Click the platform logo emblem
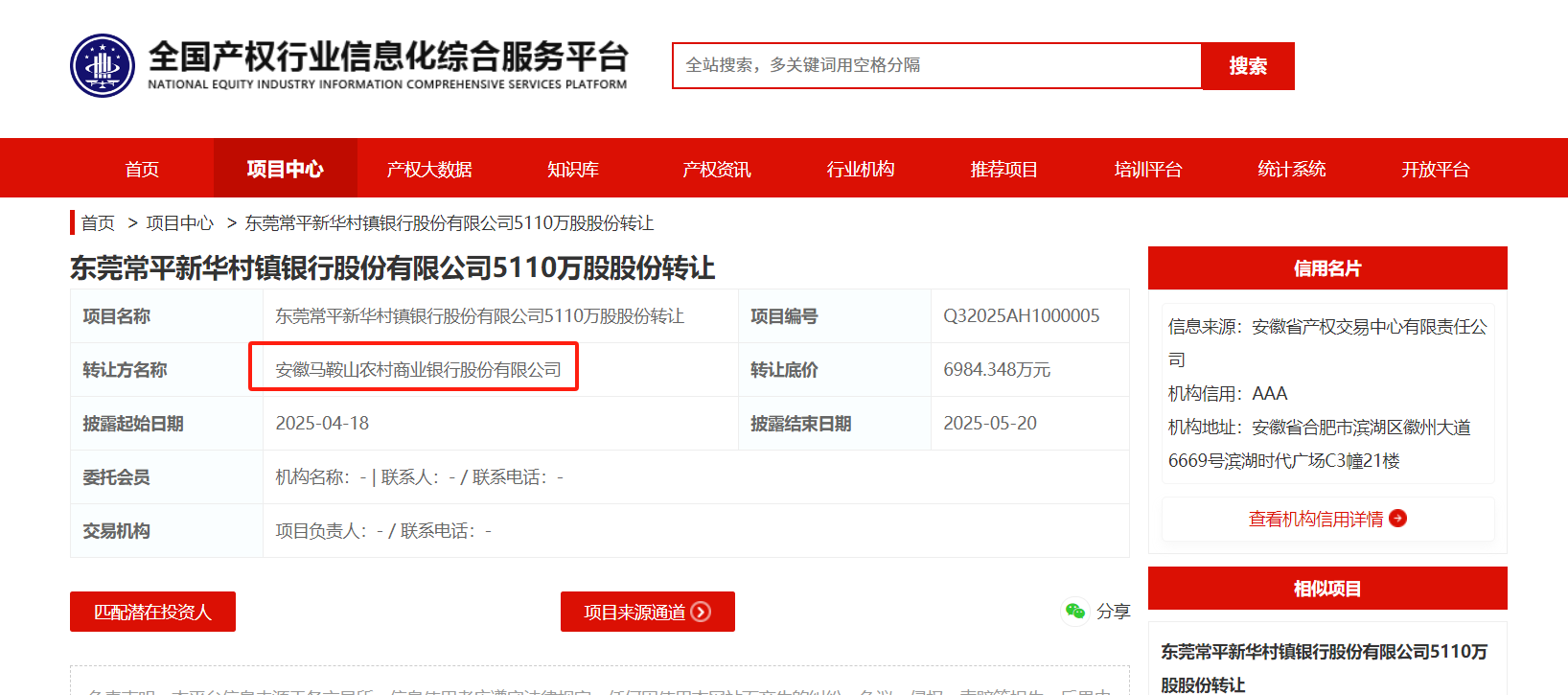1568x695 pixels. click(103, 66)
